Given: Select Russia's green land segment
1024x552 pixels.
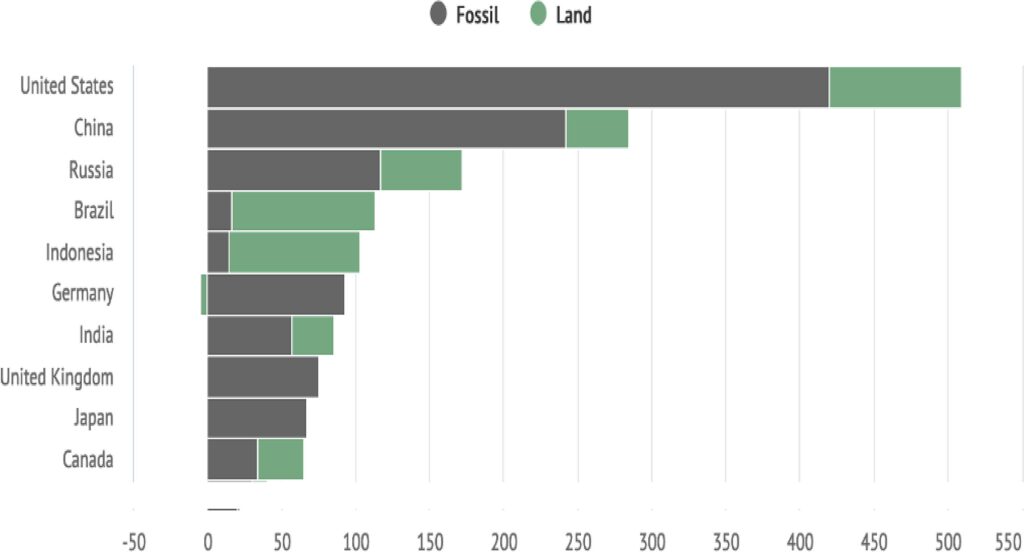Looking at the screenshot, I should [x=421, y=170].
